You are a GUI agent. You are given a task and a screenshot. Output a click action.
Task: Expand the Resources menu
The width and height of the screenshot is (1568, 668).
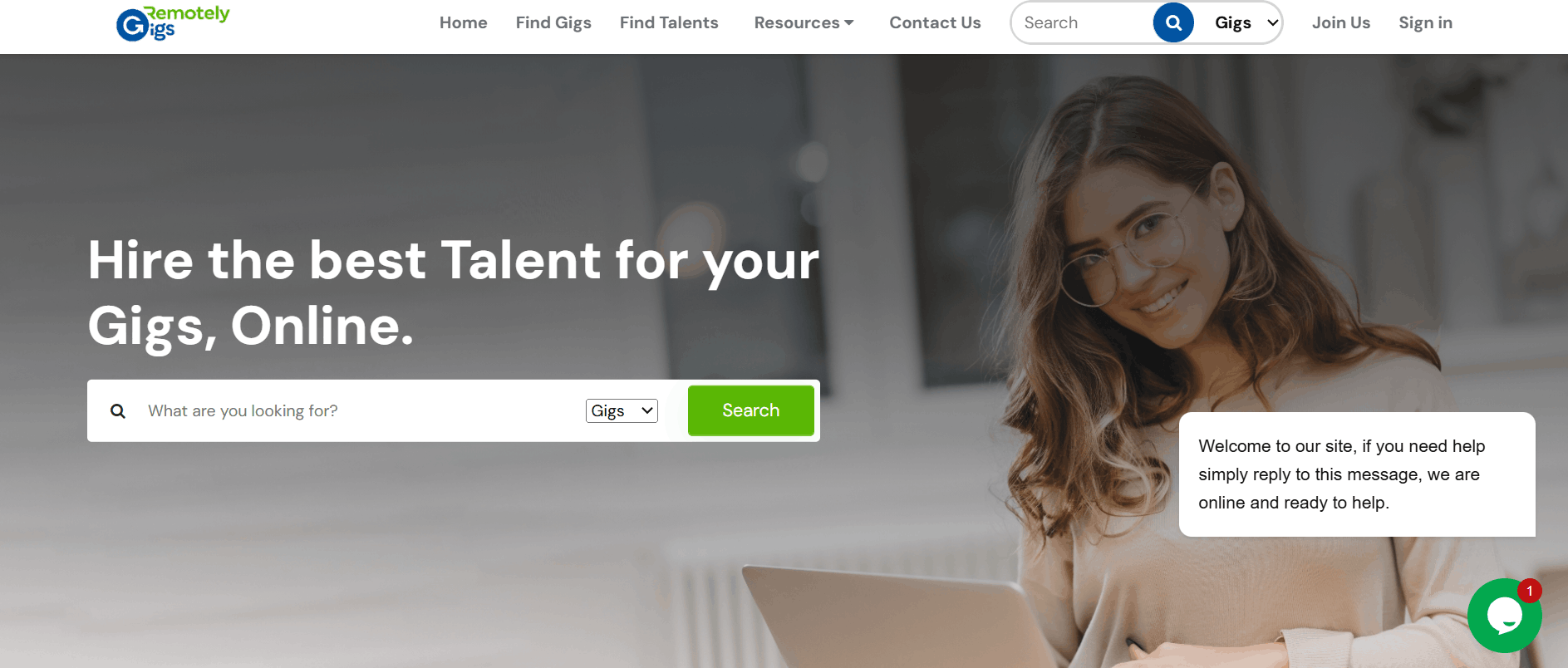pyautogui.click(x=804, y=22)
